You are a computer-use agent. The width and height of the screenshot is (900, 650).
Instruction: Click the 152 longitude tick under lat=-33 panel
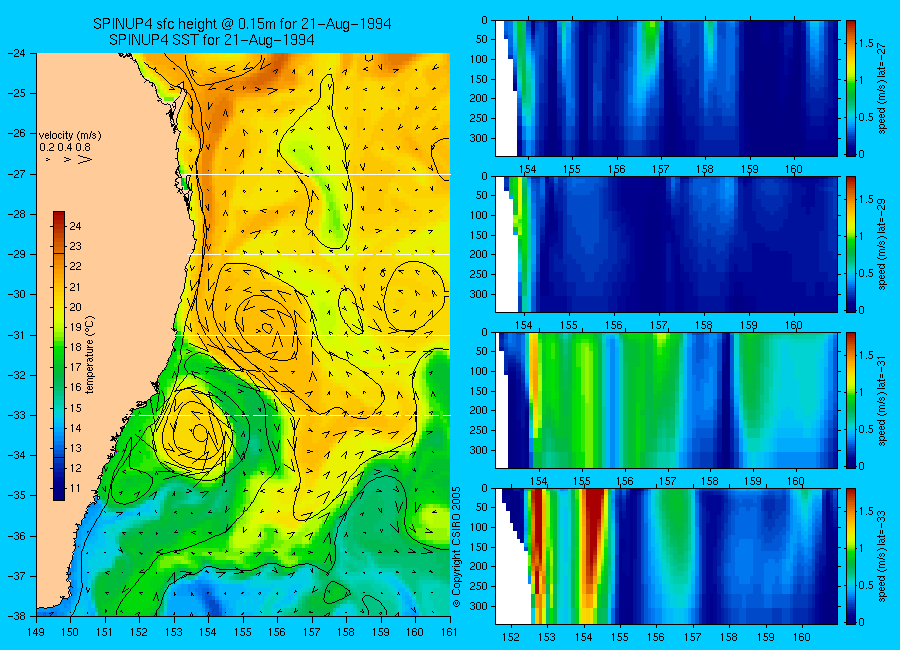click(x=510, y=637)
